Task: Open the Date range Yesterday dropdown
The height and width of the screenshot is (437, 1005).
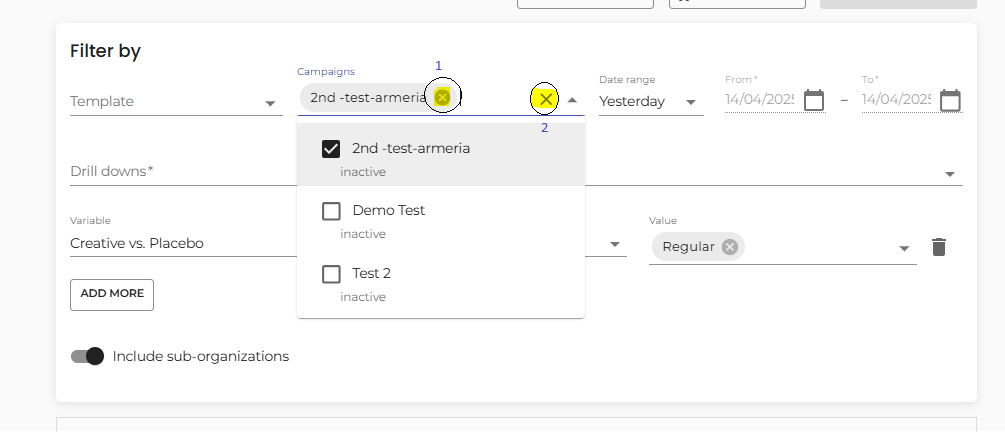Action: (x=691, y=102)
